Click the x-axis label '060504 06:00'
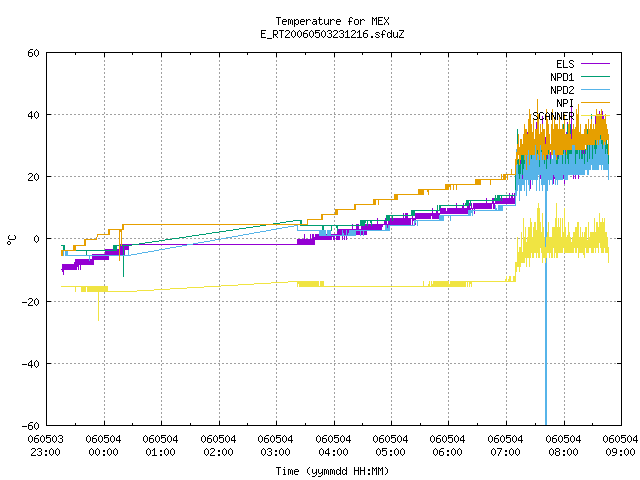The width and height of the screenshot is (640, 480). tap(448, 446)
